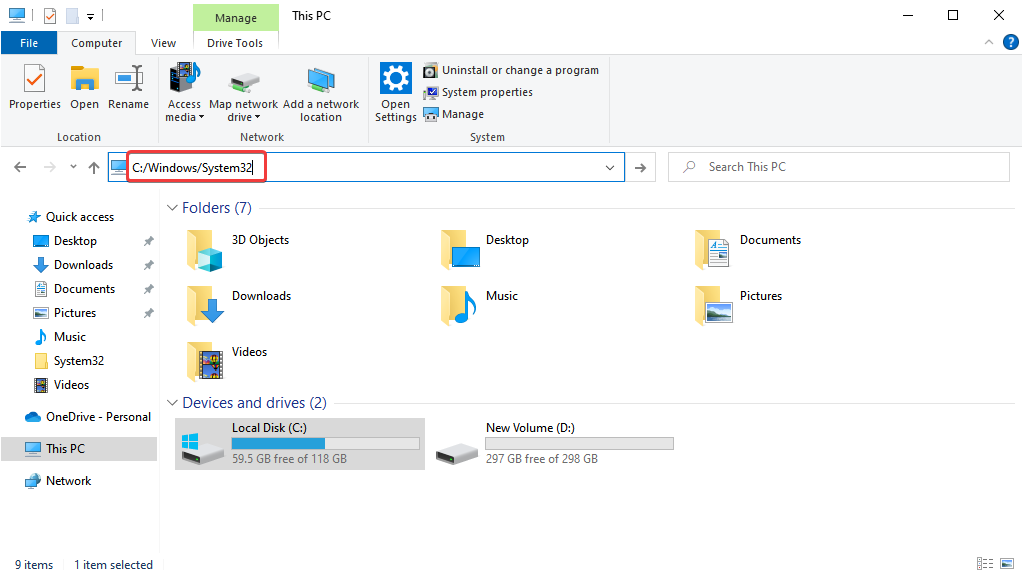The height and width of the screenshot is (577, 1023).
Task: Switch to details view layout
Action: (x=985, y=563)
